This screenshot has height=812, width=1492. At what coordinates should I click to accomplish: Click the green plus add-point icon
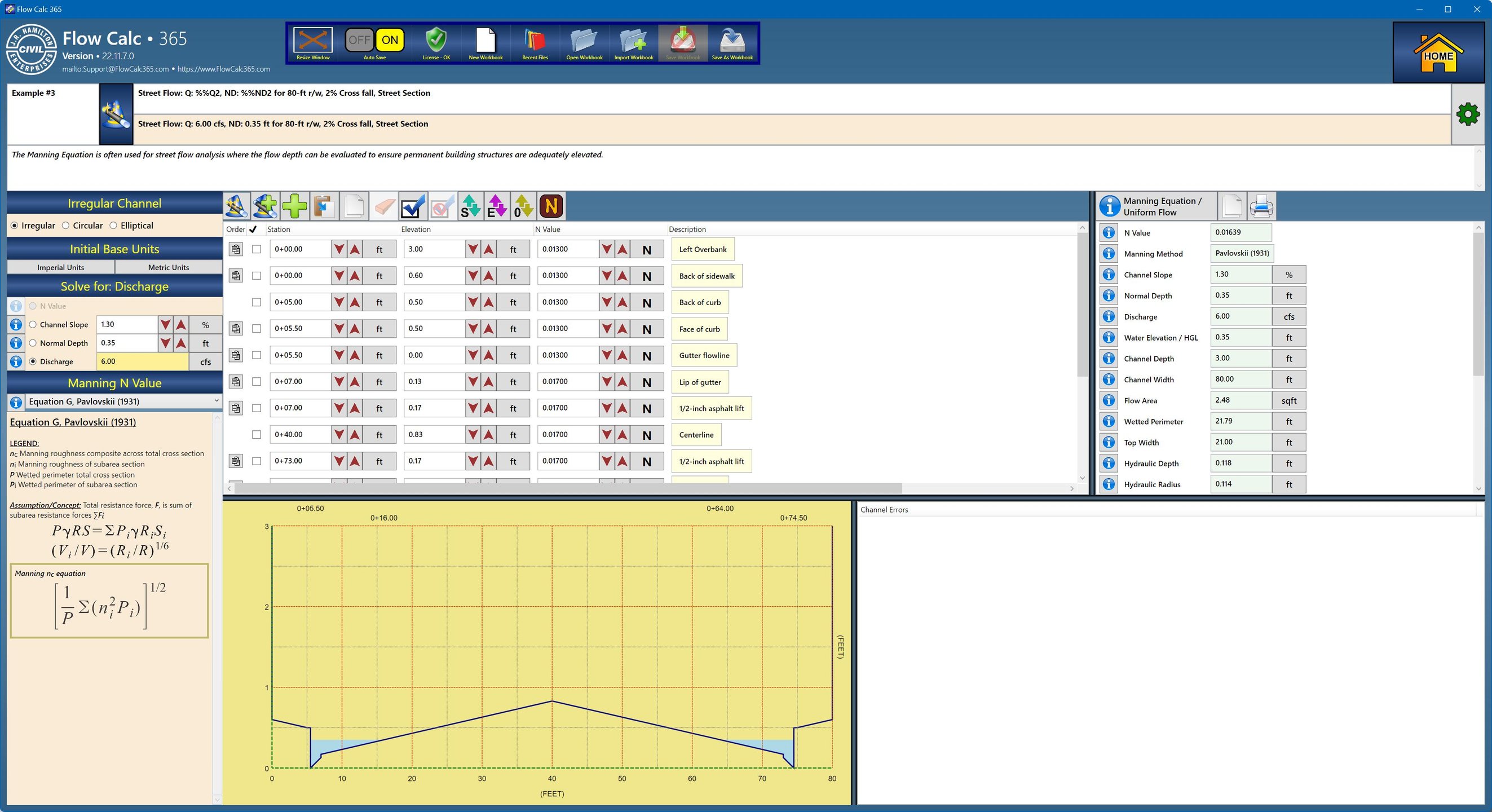tap(295, 206)
